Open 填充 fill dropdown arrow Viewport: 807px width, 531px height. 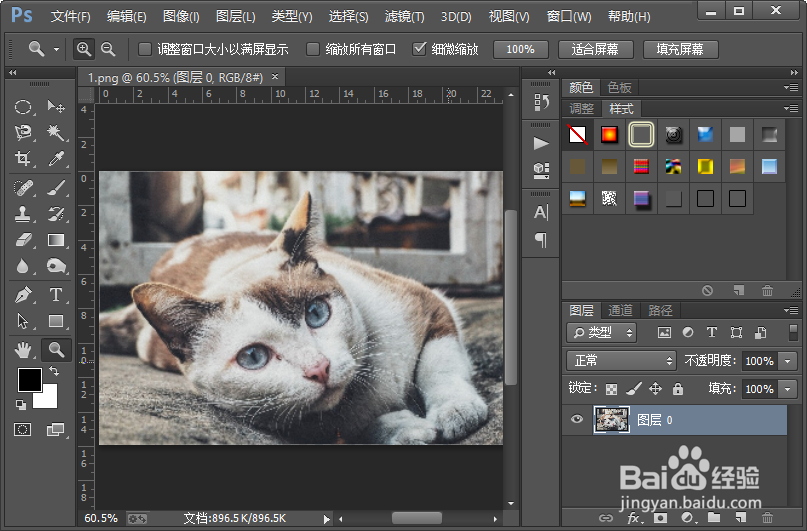(787, 389)
